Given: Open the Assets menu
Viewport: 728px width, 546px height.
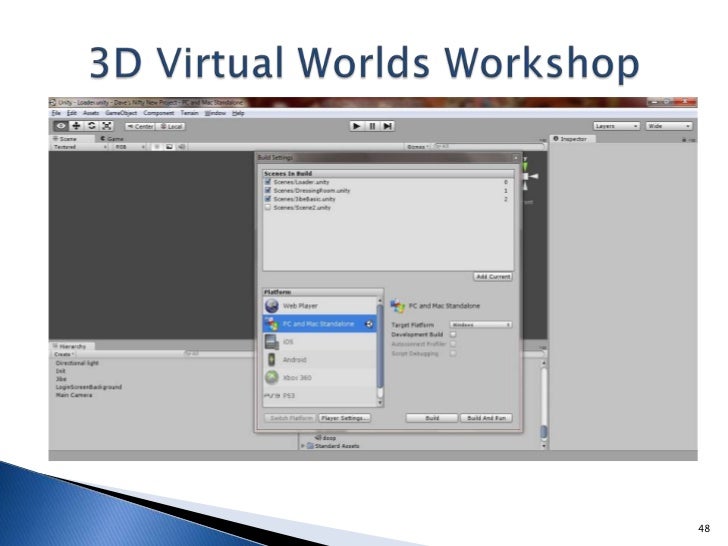Looking at the screenshot, I should 91,113.
